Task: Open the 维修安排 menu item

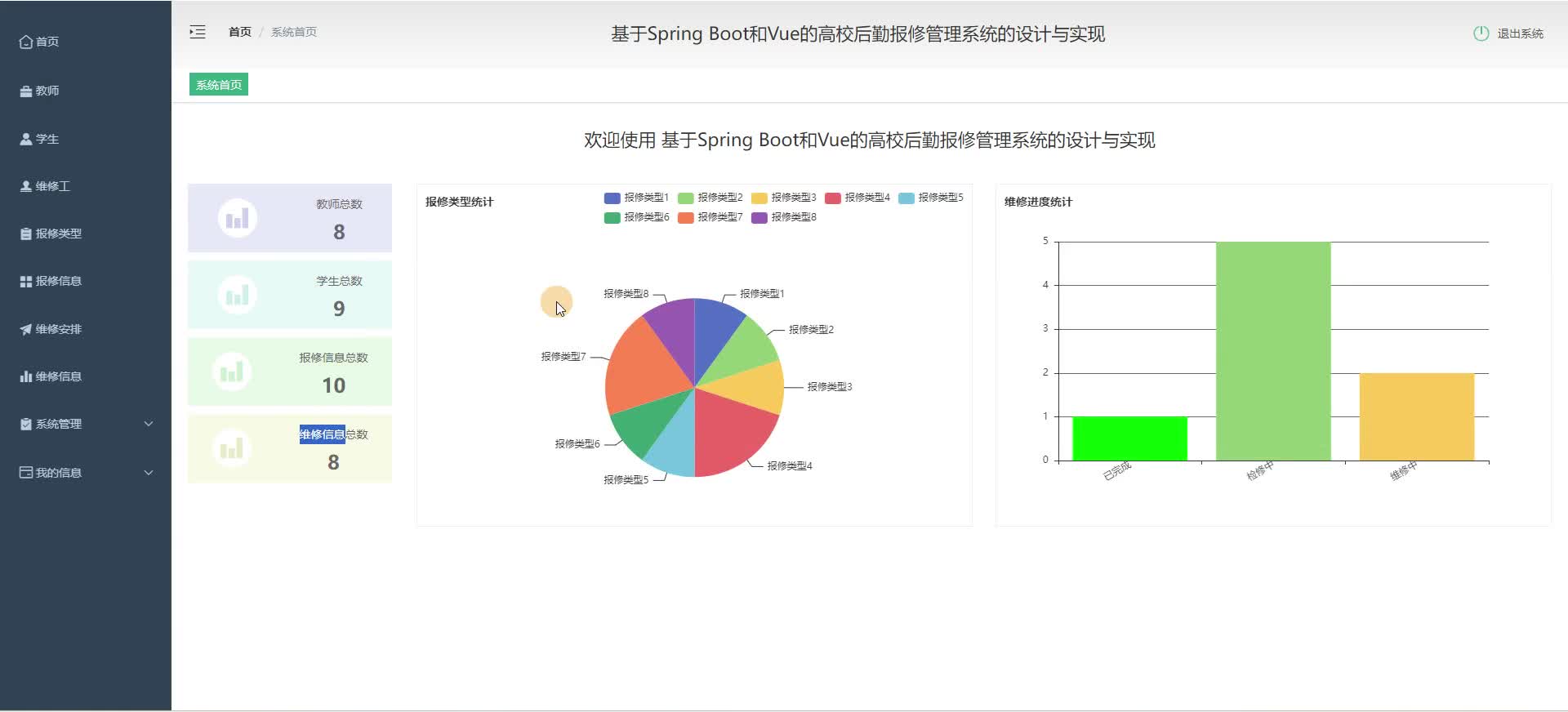Action: point(86,329)
